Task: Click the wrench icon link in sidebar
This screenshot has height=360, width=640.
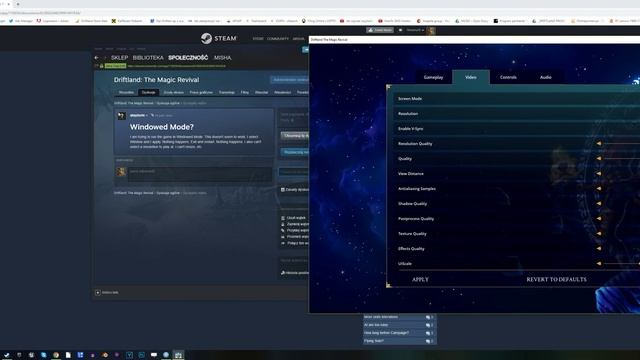Action: pos(282,273)
